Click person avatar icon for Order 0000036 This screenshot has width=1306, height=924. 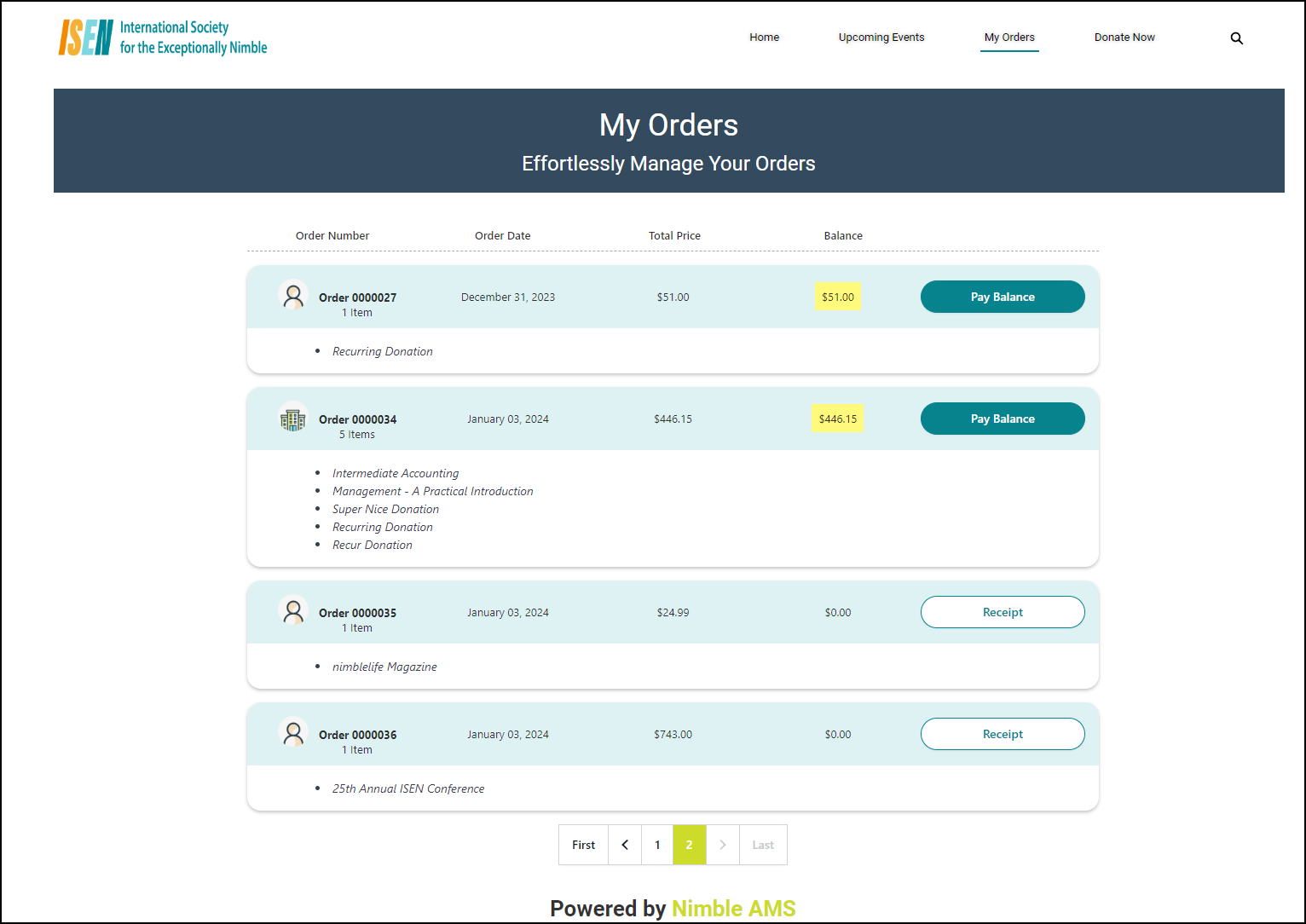click(x=293, y=733)
